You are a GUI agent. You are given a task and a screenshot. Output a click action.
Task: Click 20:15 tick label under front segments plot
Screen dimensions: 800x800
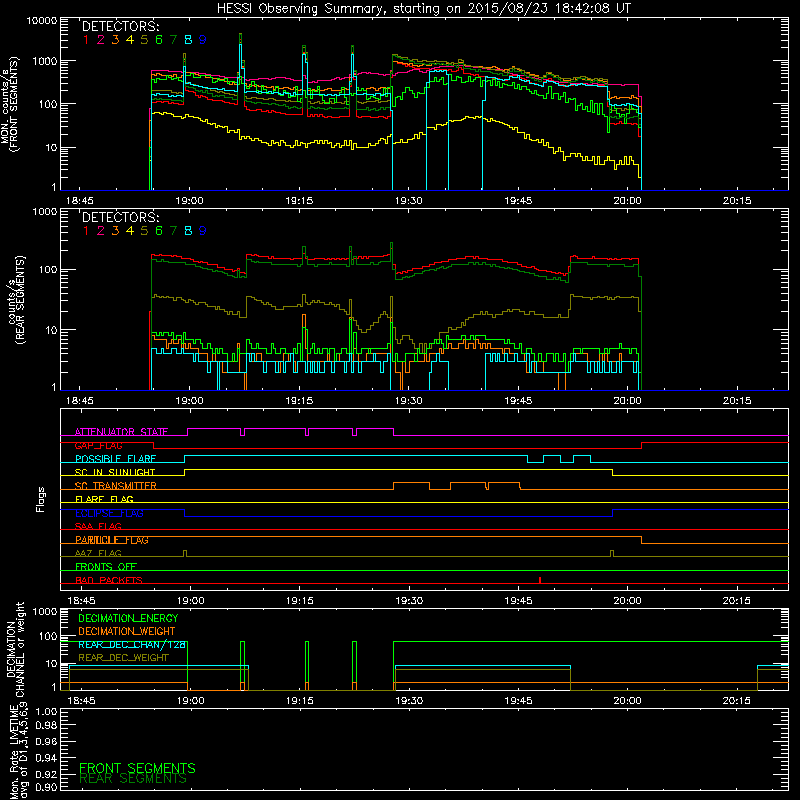737,201
